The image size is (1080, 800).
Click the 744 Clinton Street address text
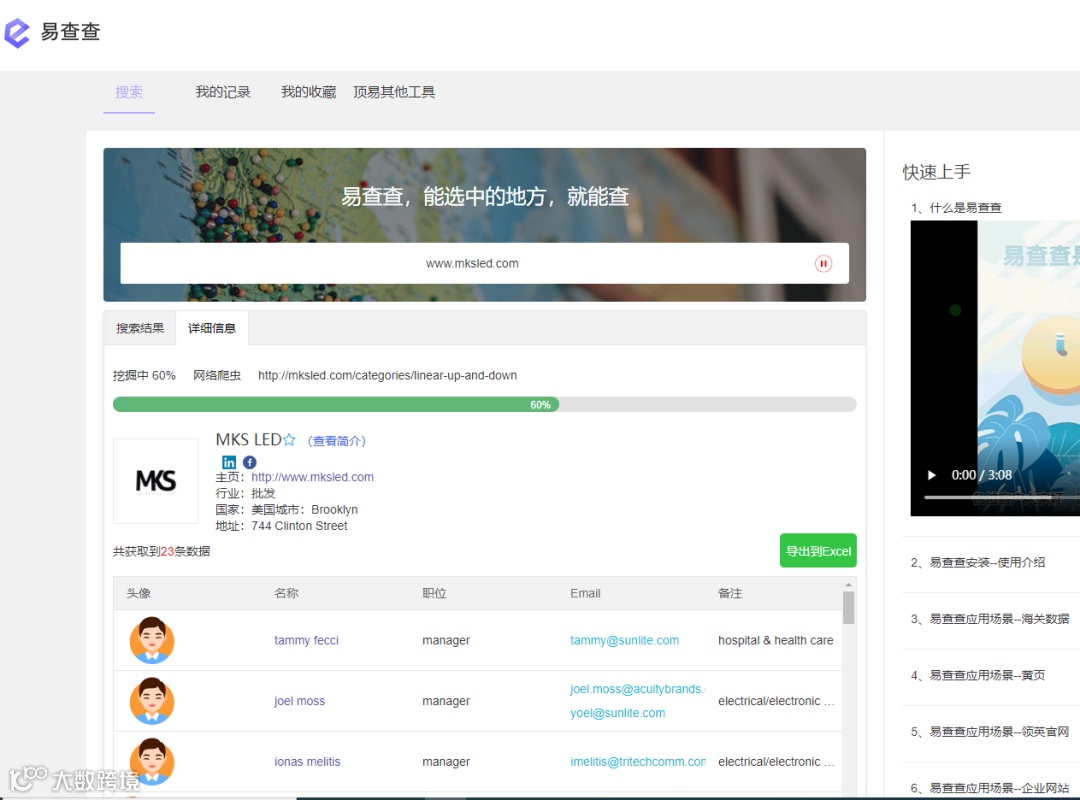pos(300,526)
